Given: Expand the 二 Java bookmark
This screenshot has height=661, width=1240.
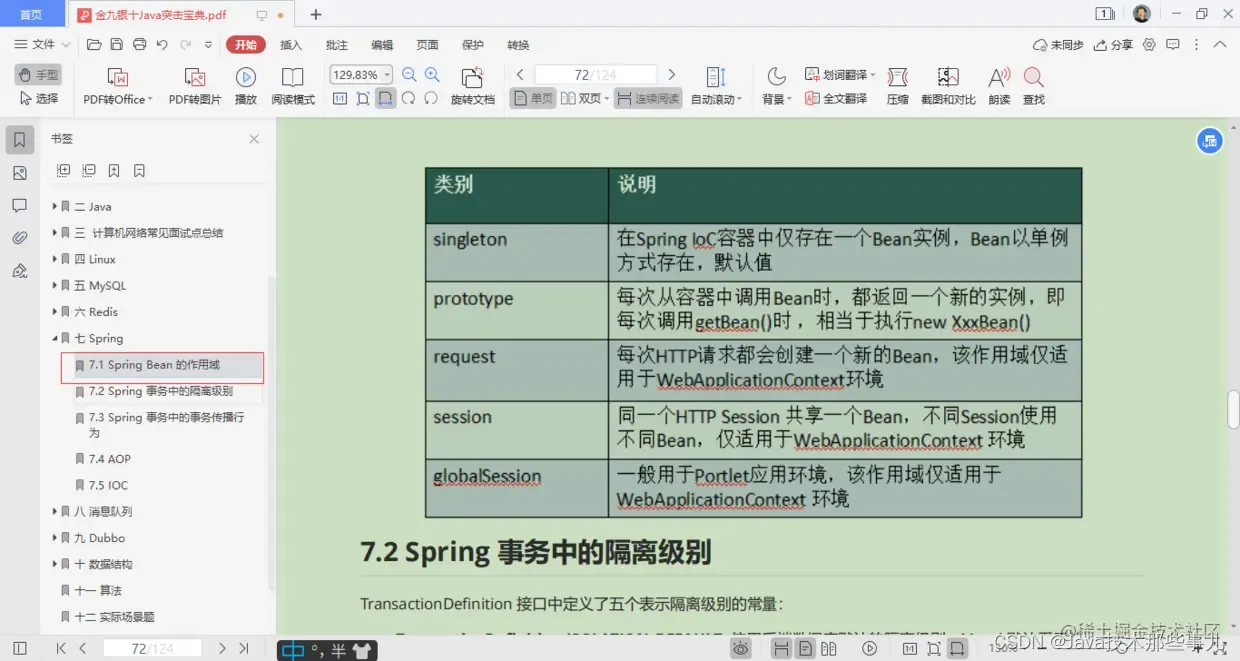Looking at the screenshot, I should pos(55,207).
